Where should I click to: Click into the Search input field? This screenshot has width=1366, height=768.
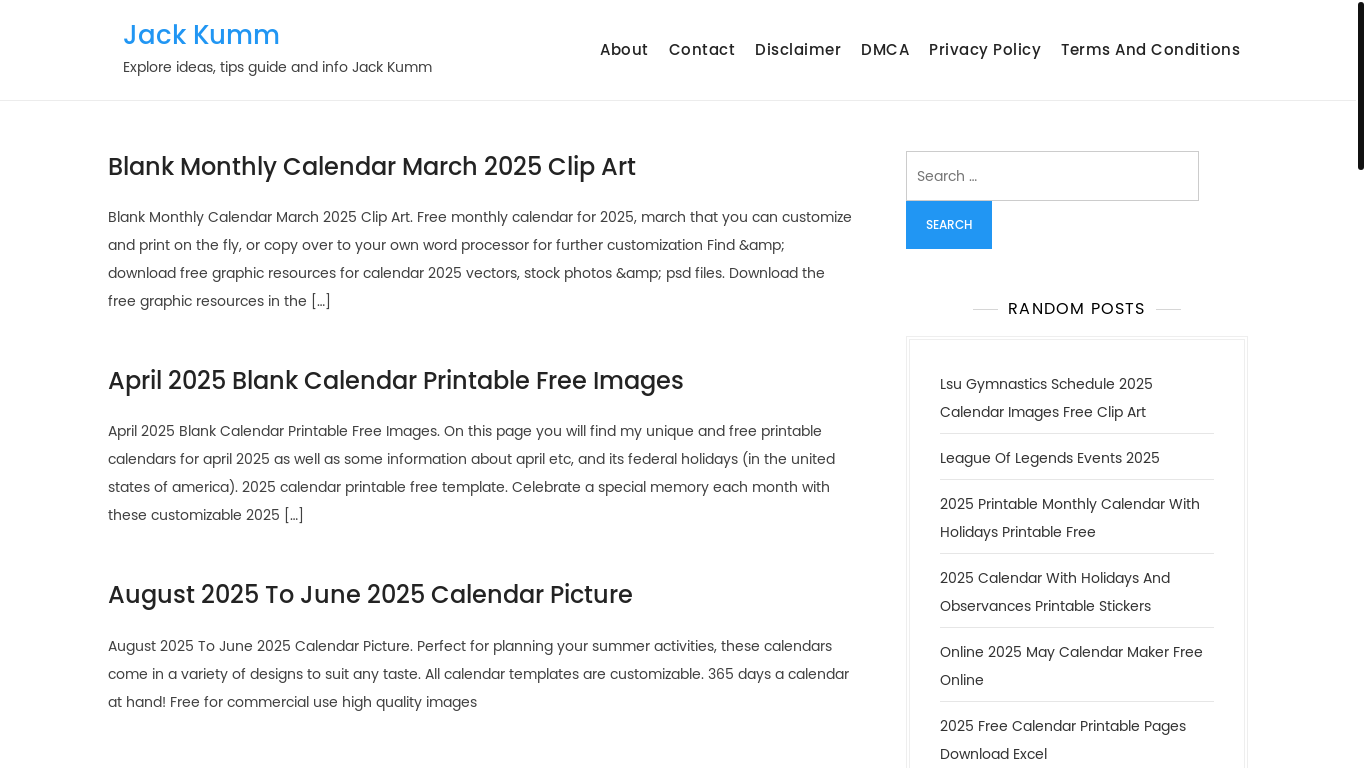click(1052, 176)
